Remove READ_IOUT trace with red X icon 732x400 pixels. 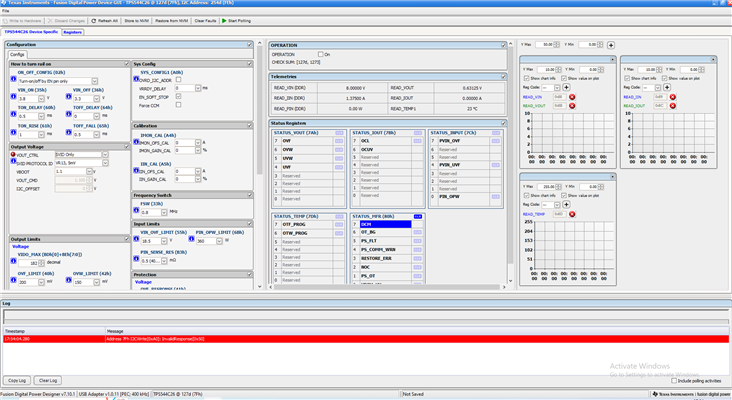[673, 106]
